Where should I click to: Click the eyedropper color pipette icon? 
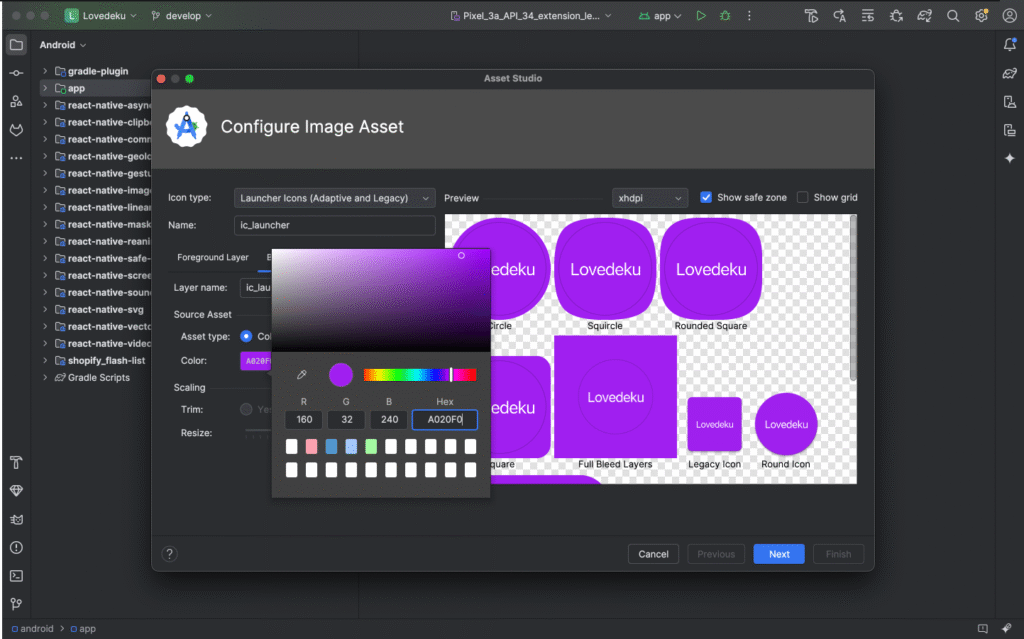coord(302,375)
